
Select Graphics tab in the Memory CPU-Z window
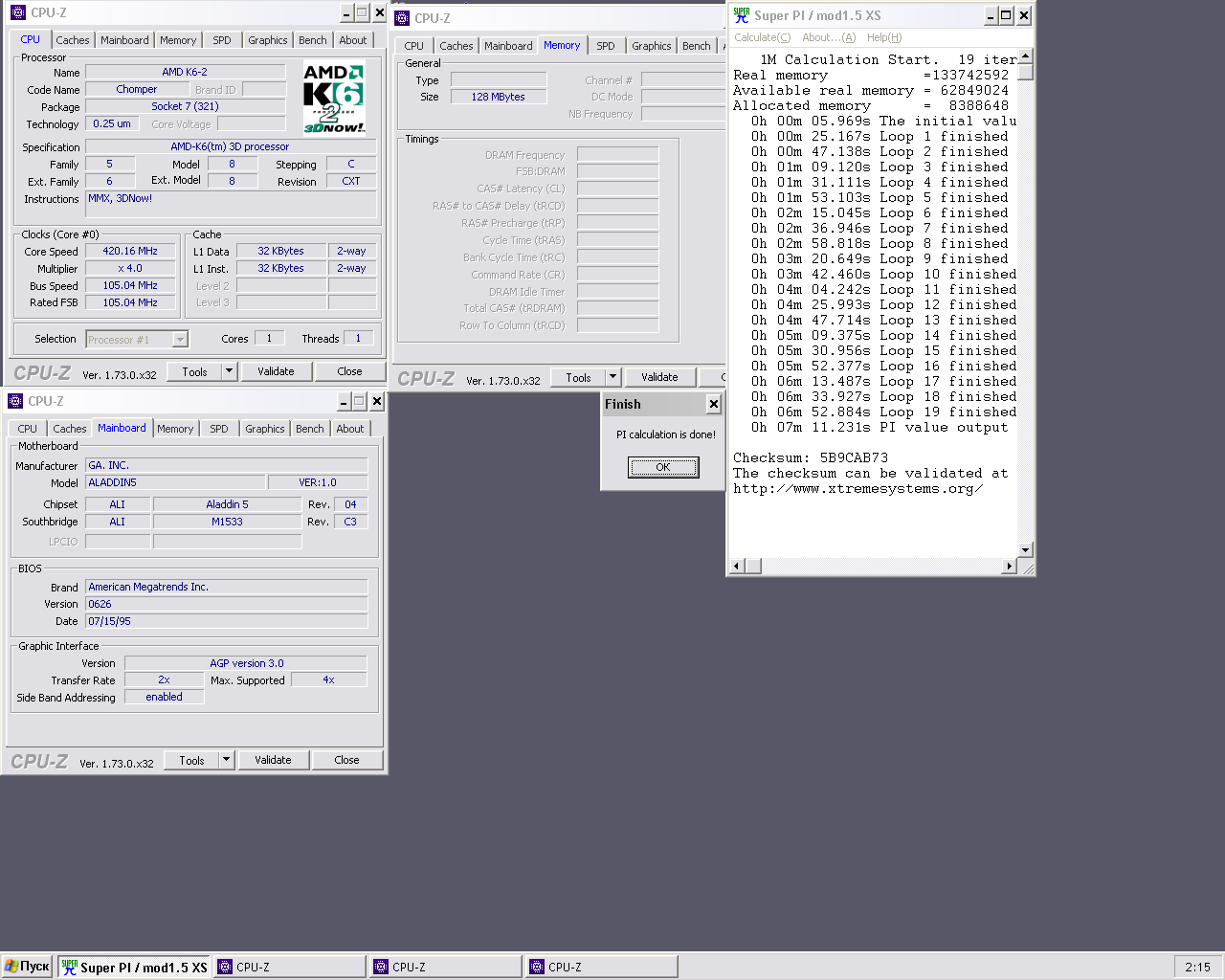pyautogui.click(x=652, y=46)
